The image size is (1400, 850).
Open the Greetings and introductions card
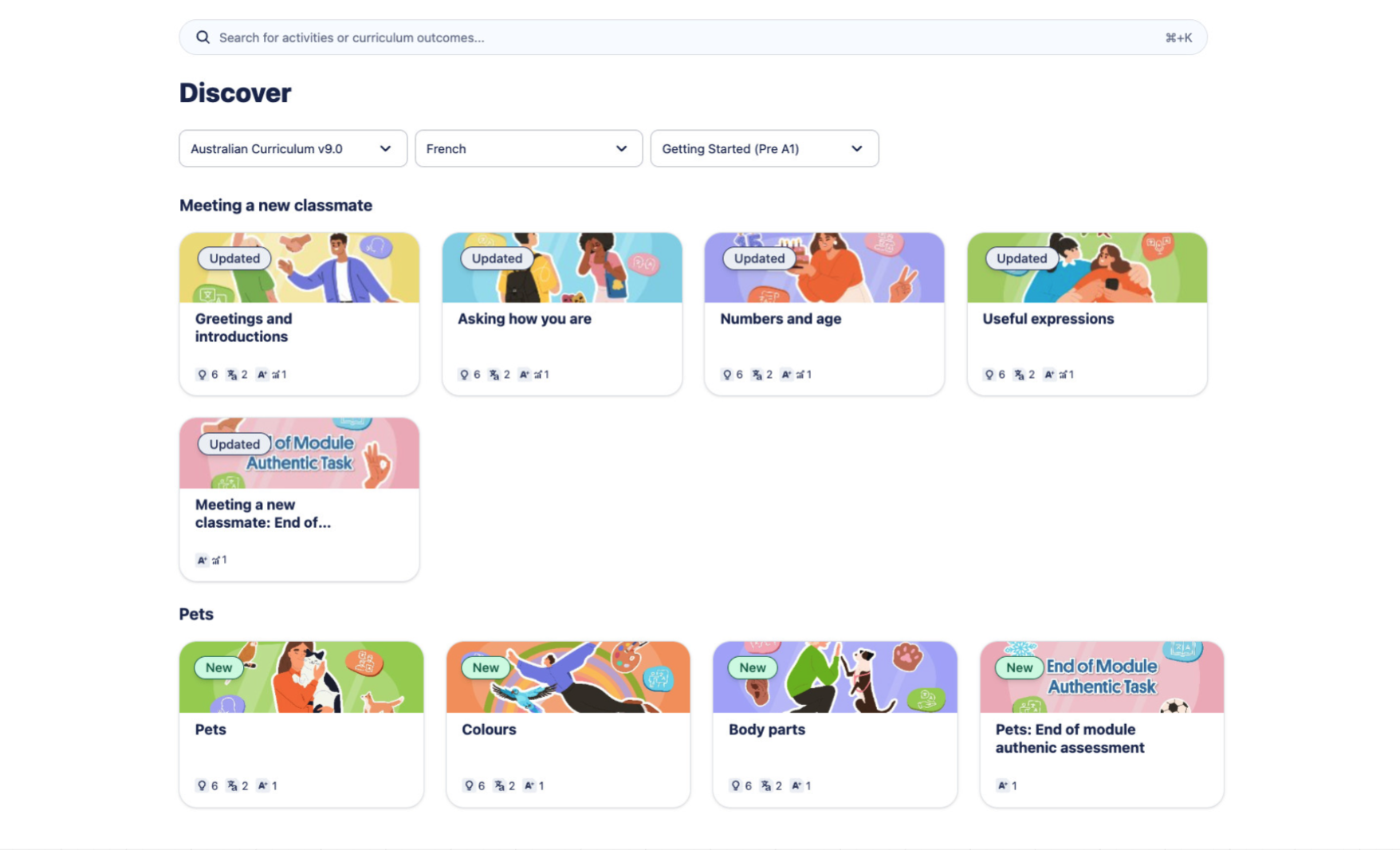[x=299, y=314]
